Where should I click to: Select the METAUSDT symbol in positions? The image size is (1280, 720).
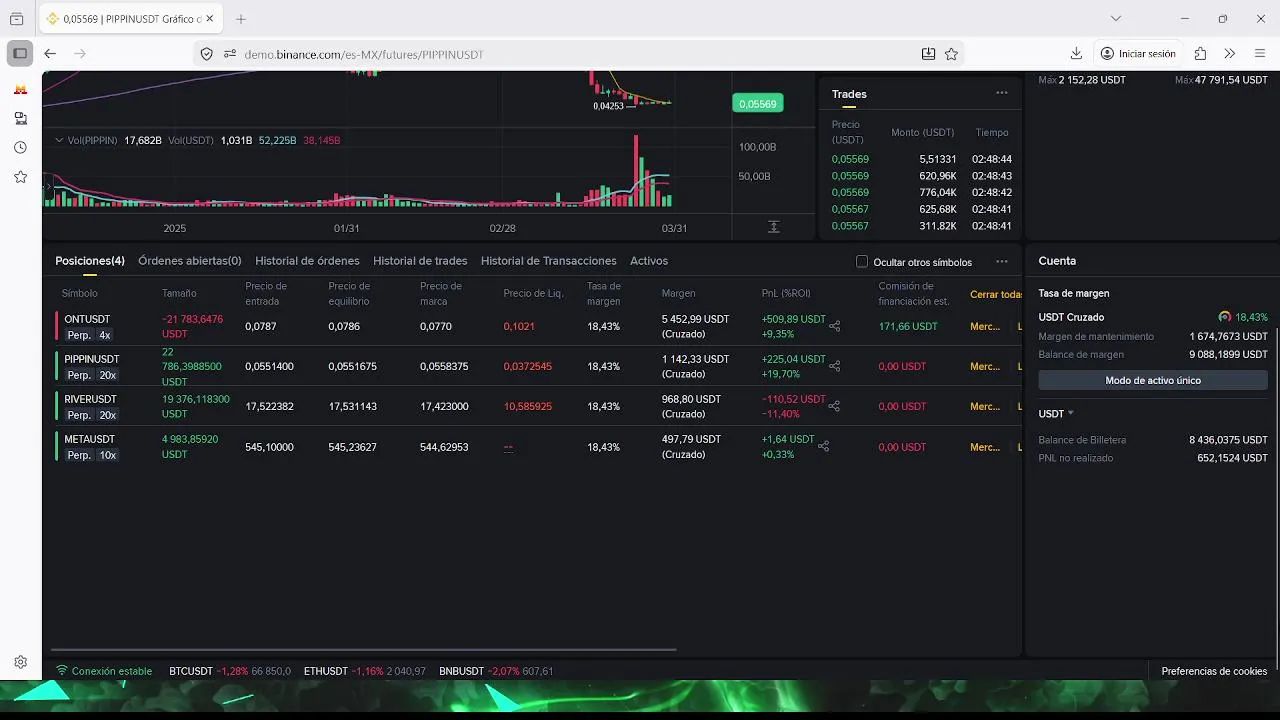point(89,439)
